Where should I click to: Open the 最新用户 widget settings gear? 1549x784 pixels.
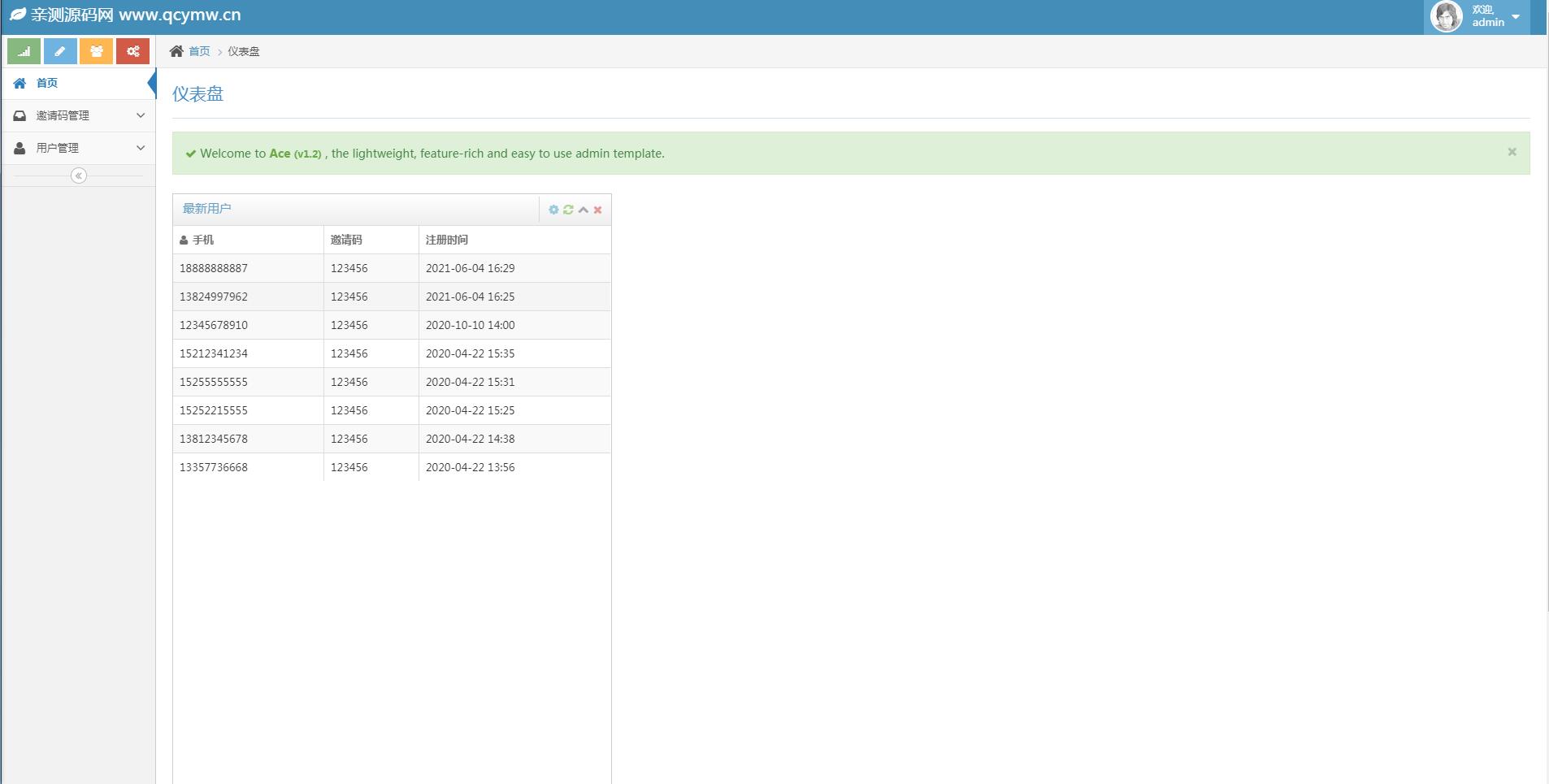tap(553, 210)
